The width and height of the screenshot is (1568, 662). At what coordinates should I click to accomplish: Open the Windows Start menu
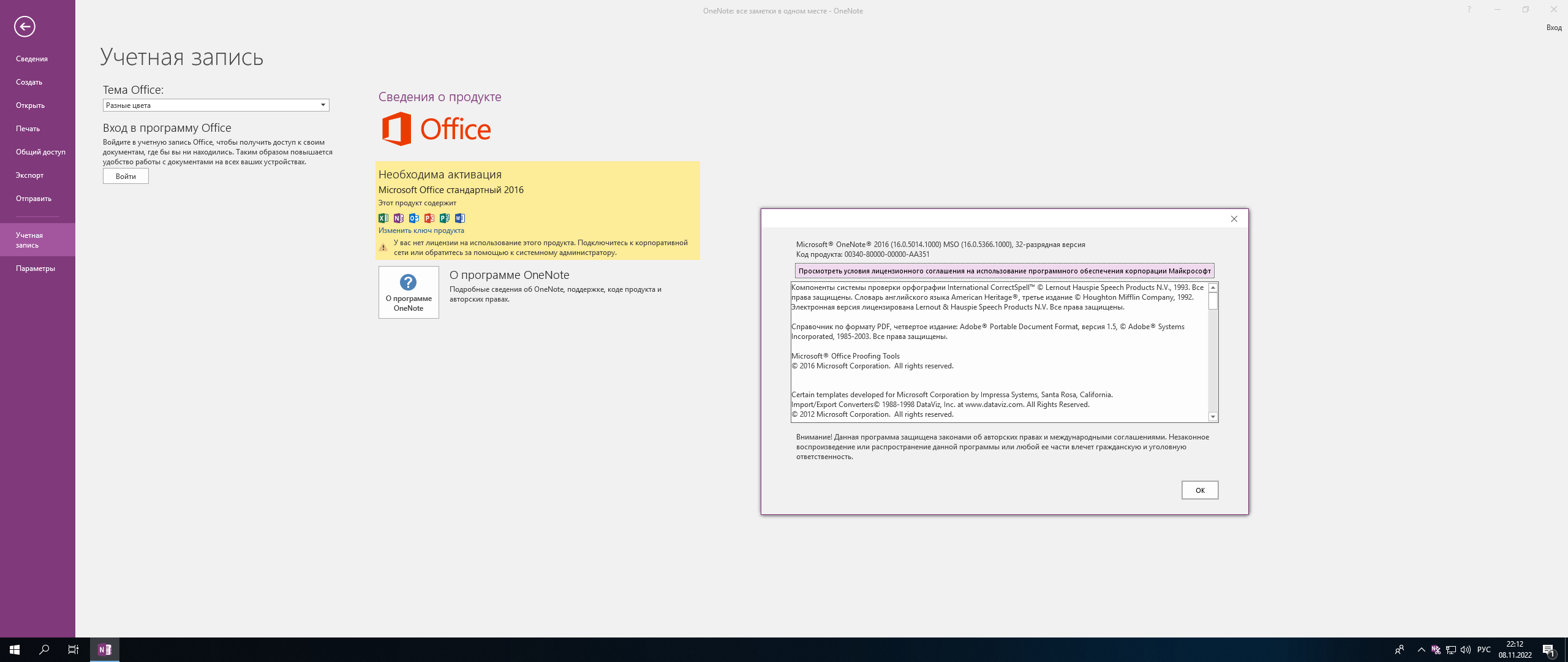coord(15,650)
